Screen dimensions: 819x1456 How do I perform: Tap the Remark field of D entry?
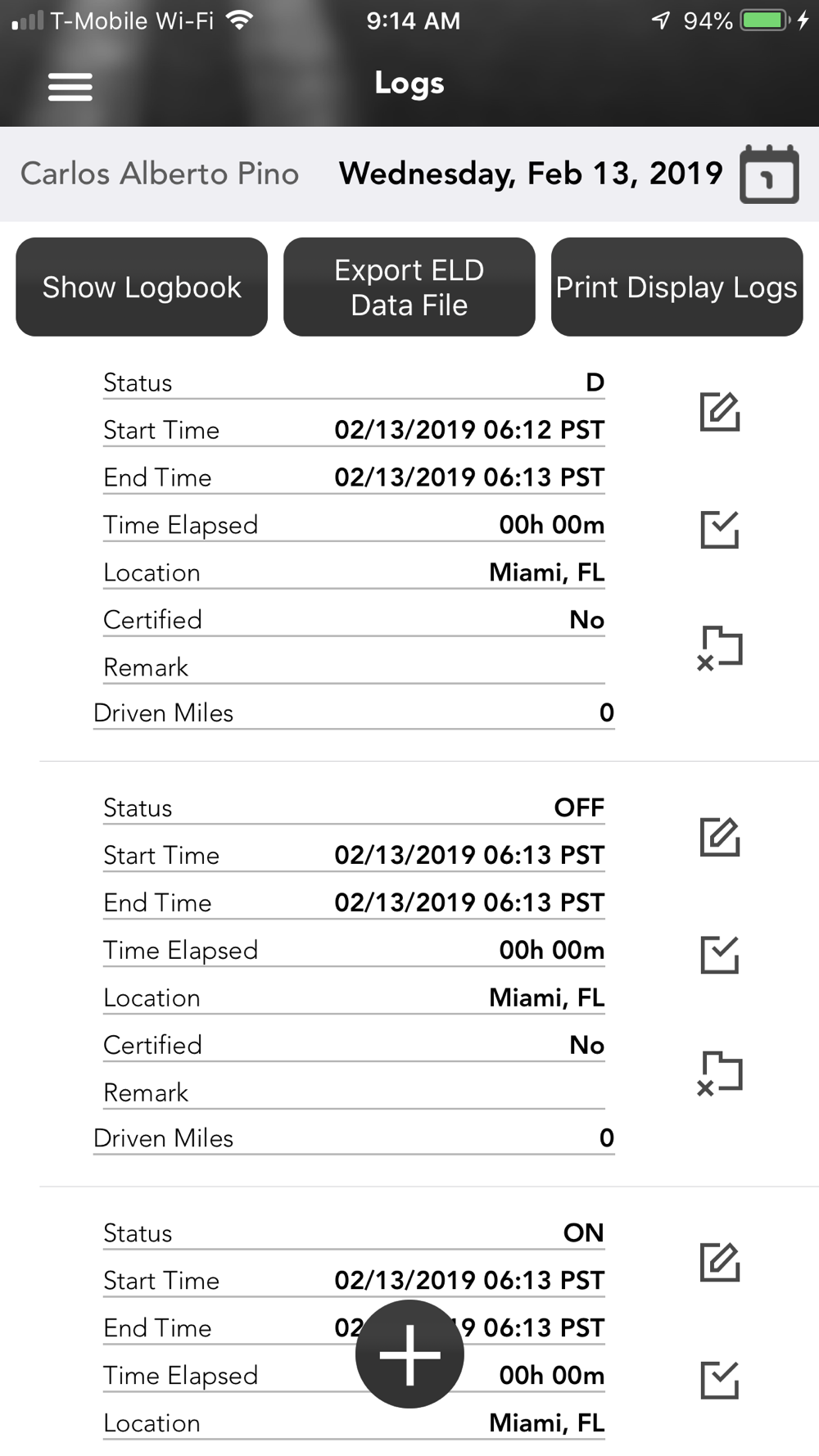point(354,667)
